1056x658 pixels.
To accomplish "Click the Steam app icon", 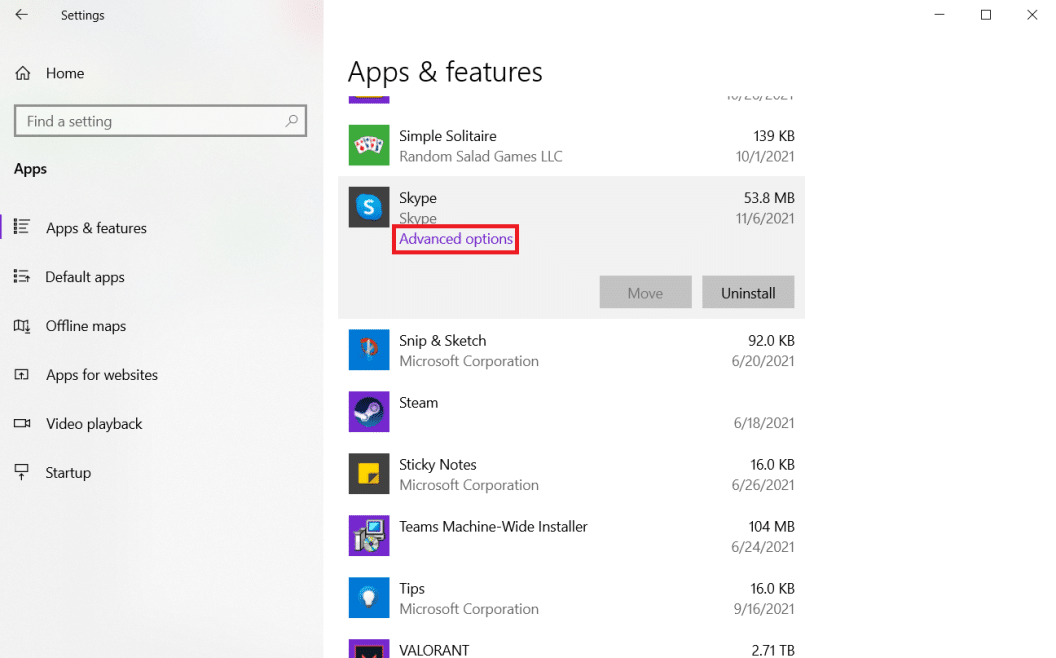I will pyautogui.click(x=368, y=412).
